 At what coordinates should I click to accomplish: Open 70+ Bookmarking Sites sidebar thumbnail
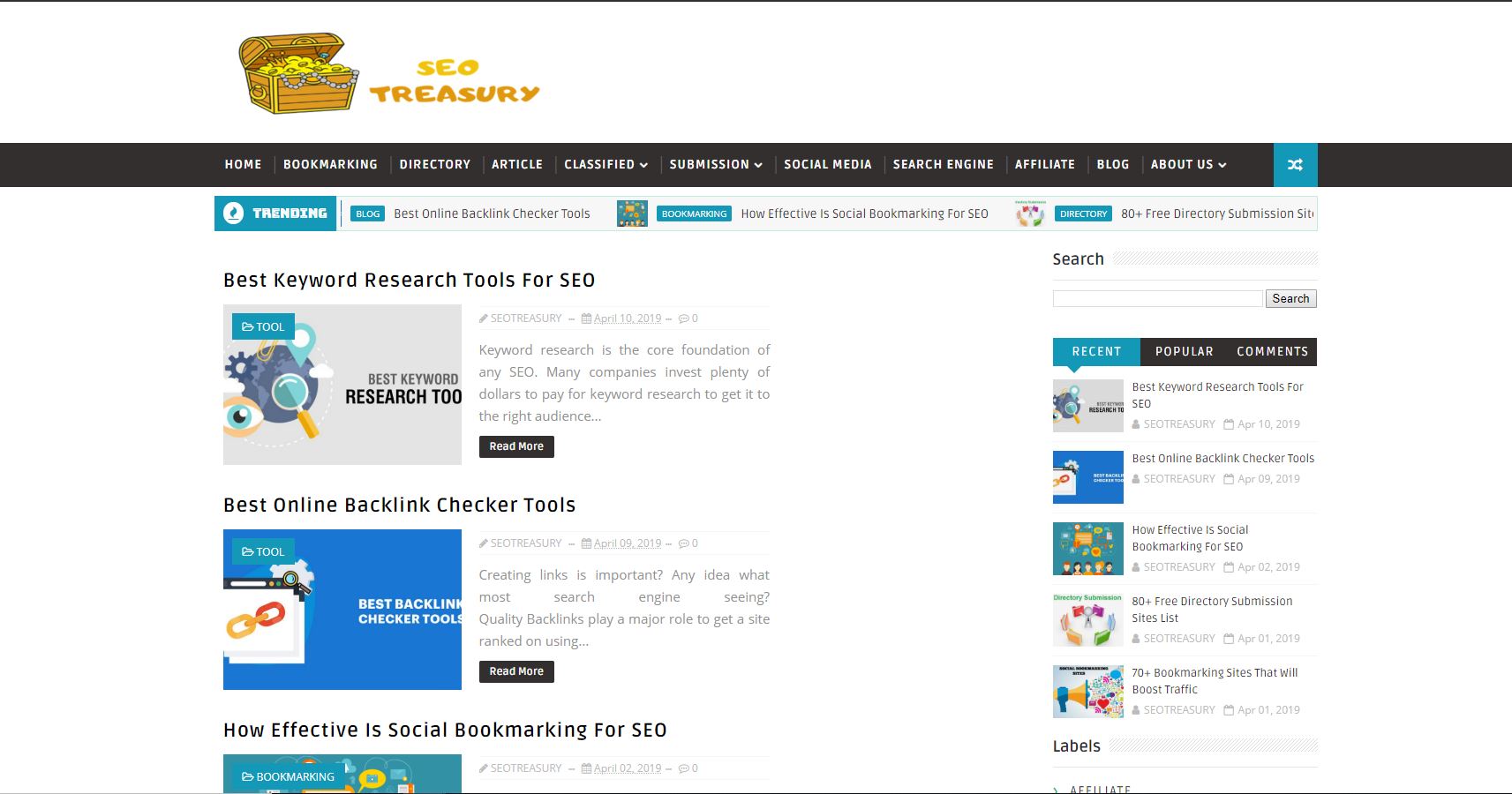[x=1088, y=692]
